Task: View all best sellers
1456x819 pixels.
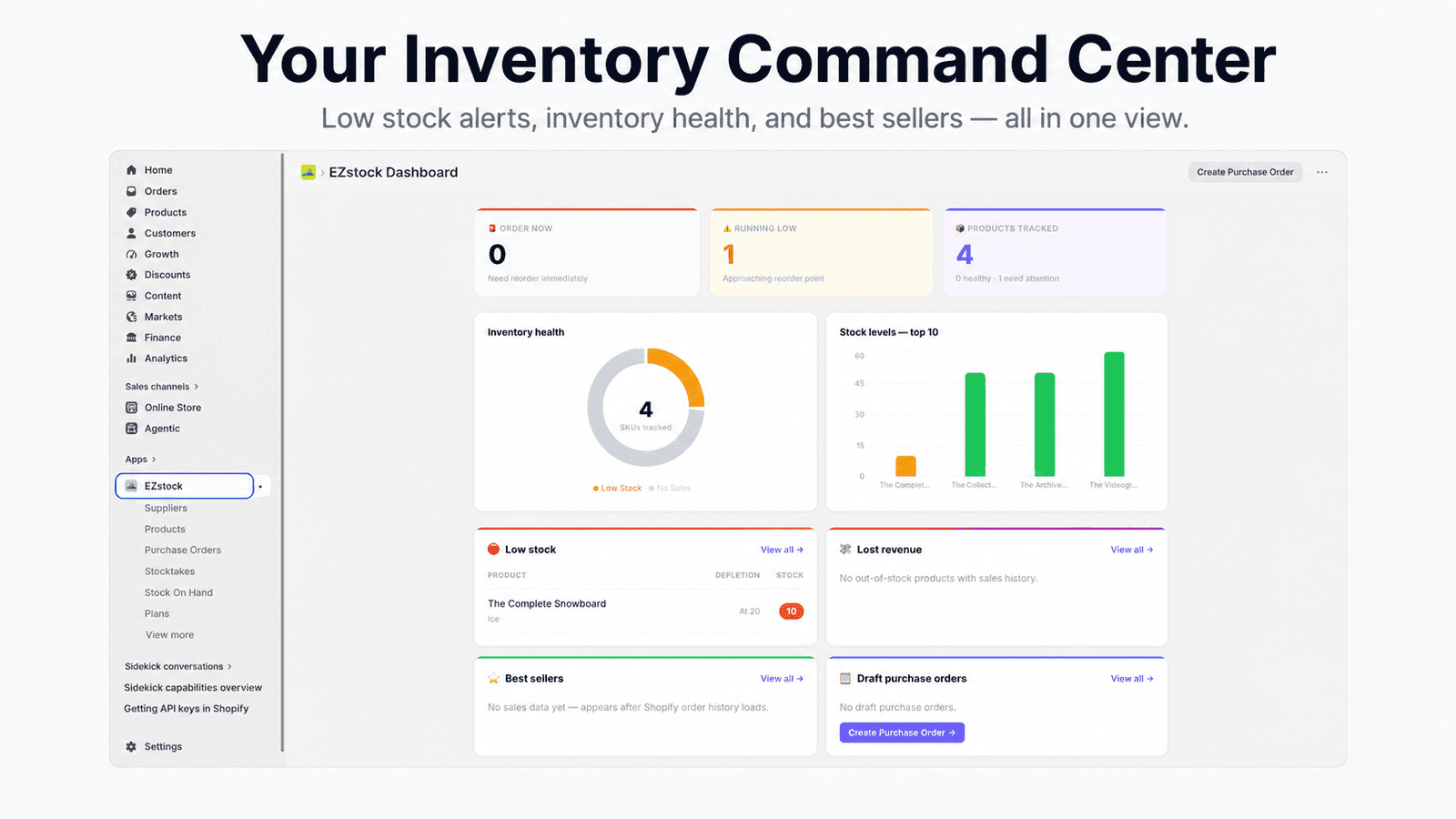Action: [x=782, y=679]
